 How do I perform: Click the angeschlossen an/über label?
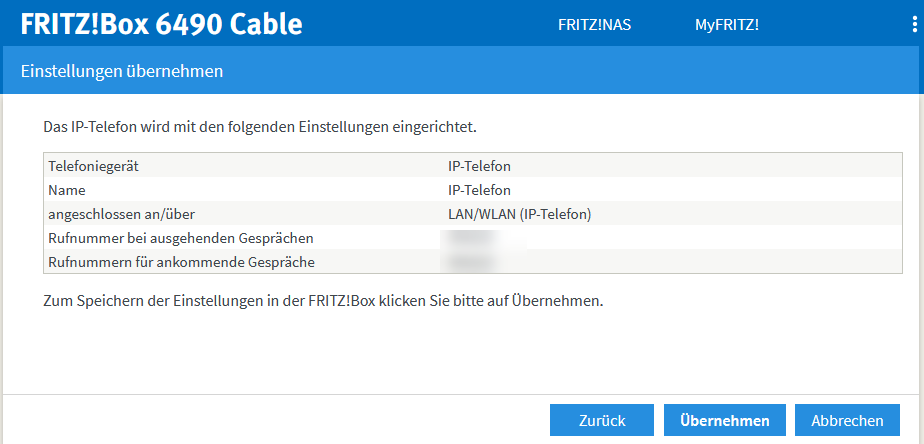point(123,214)
